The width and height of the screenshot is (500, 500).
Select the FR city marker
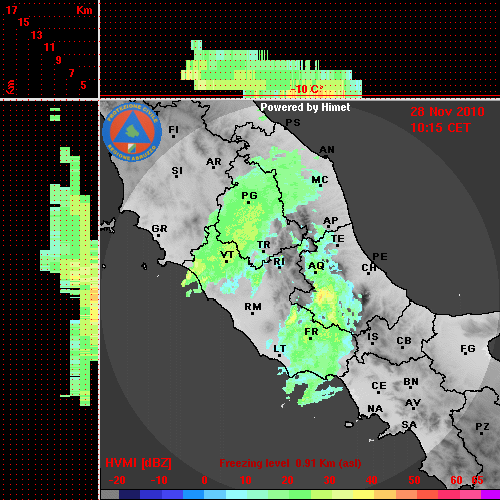[310, 339]
